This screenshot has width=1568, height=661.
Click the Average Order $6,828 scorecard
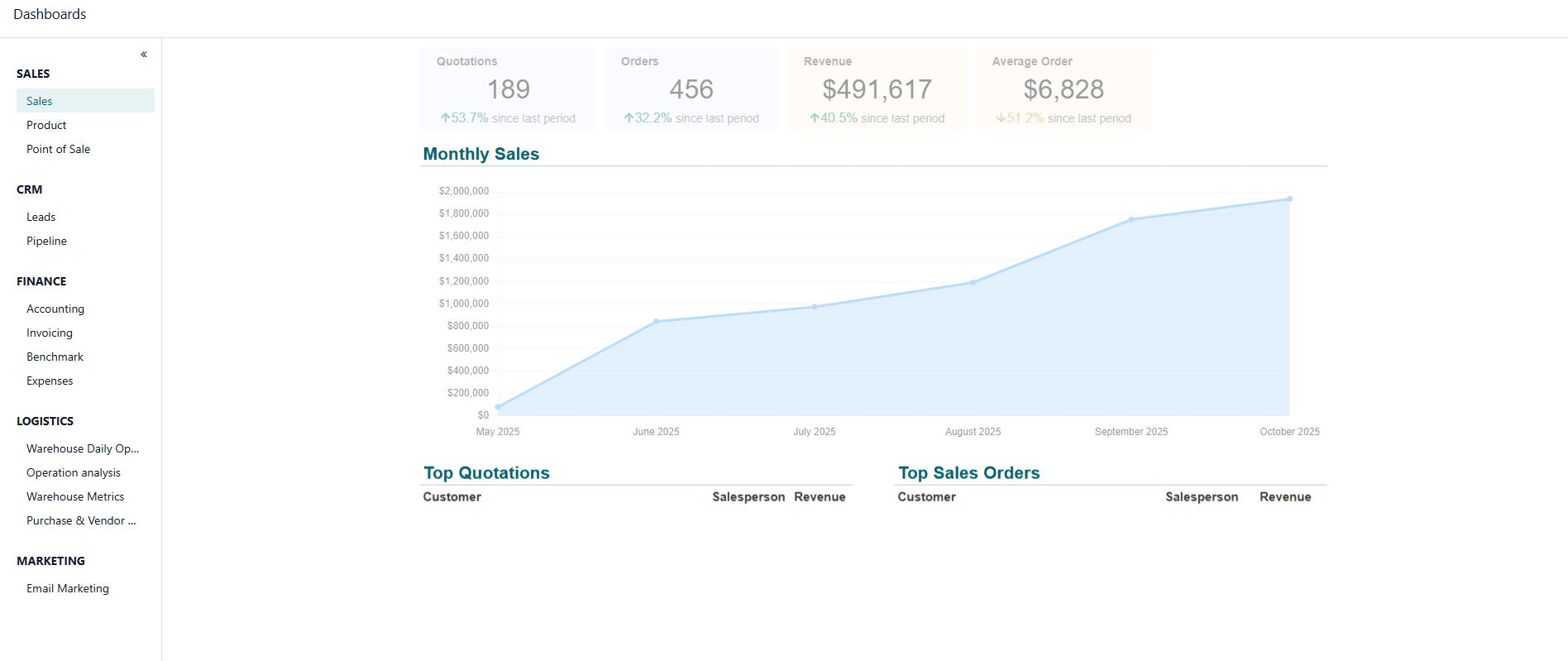1064,89
